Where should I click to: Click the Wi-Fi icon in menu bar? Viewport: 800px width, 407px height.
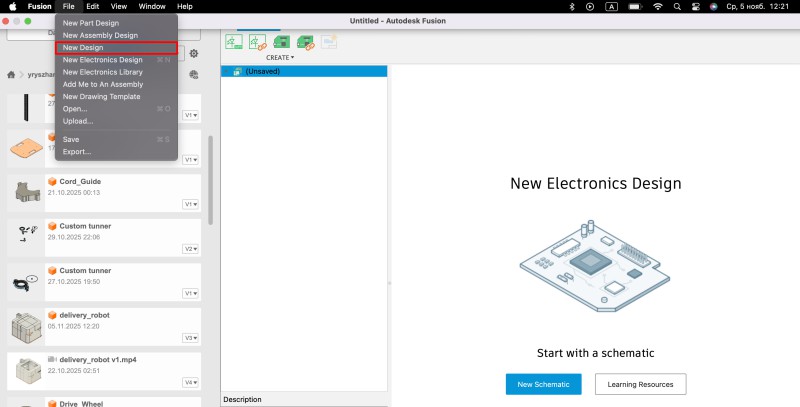coord(658,7)
